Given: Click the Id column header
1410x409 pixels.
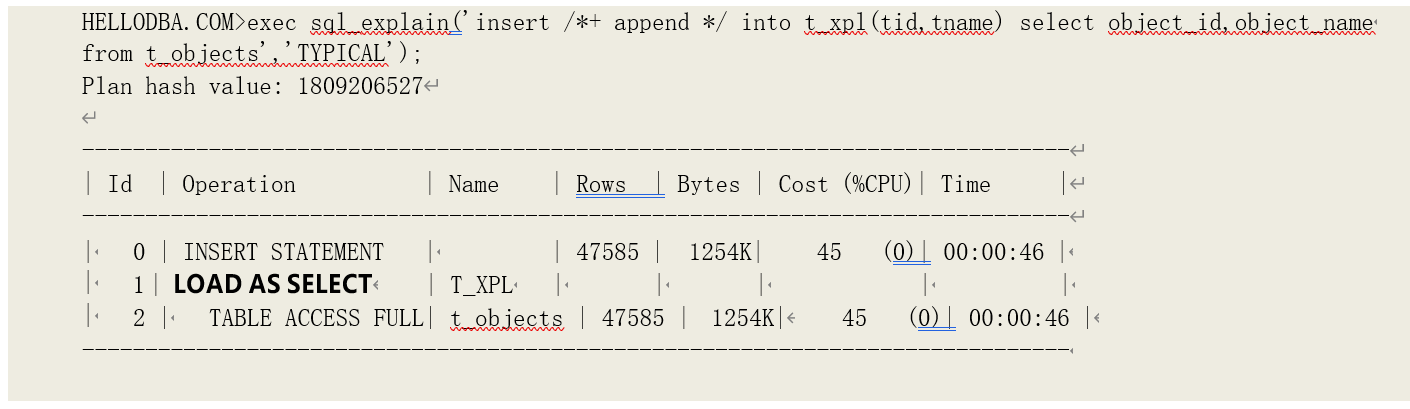Looking at the screenshot, I should point(120,185).
